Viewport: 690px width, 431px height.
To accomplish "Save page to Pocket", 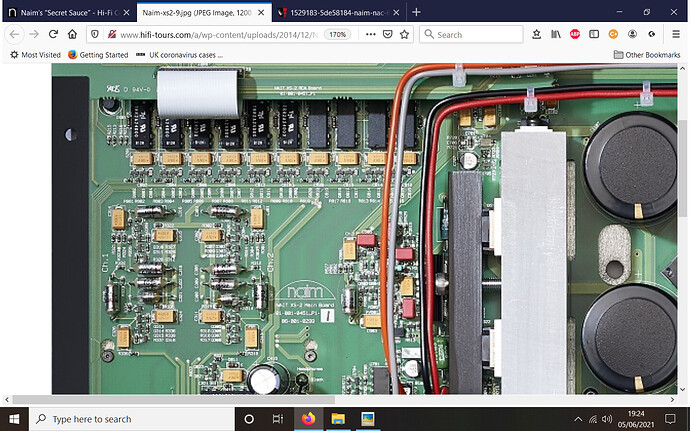I will pos(388,34).
